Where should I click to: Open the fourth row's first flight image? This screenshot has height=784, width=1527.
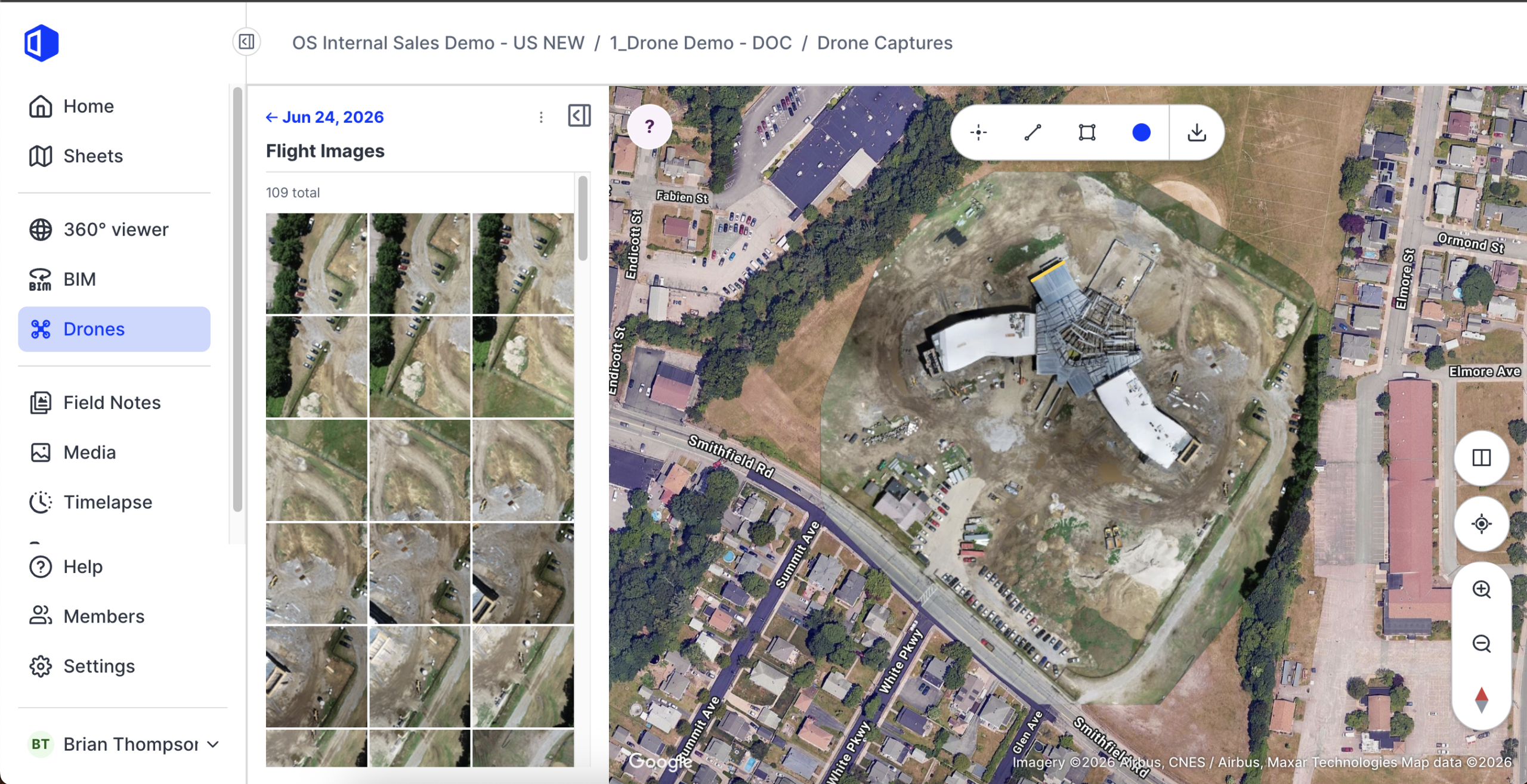[316, 574]
